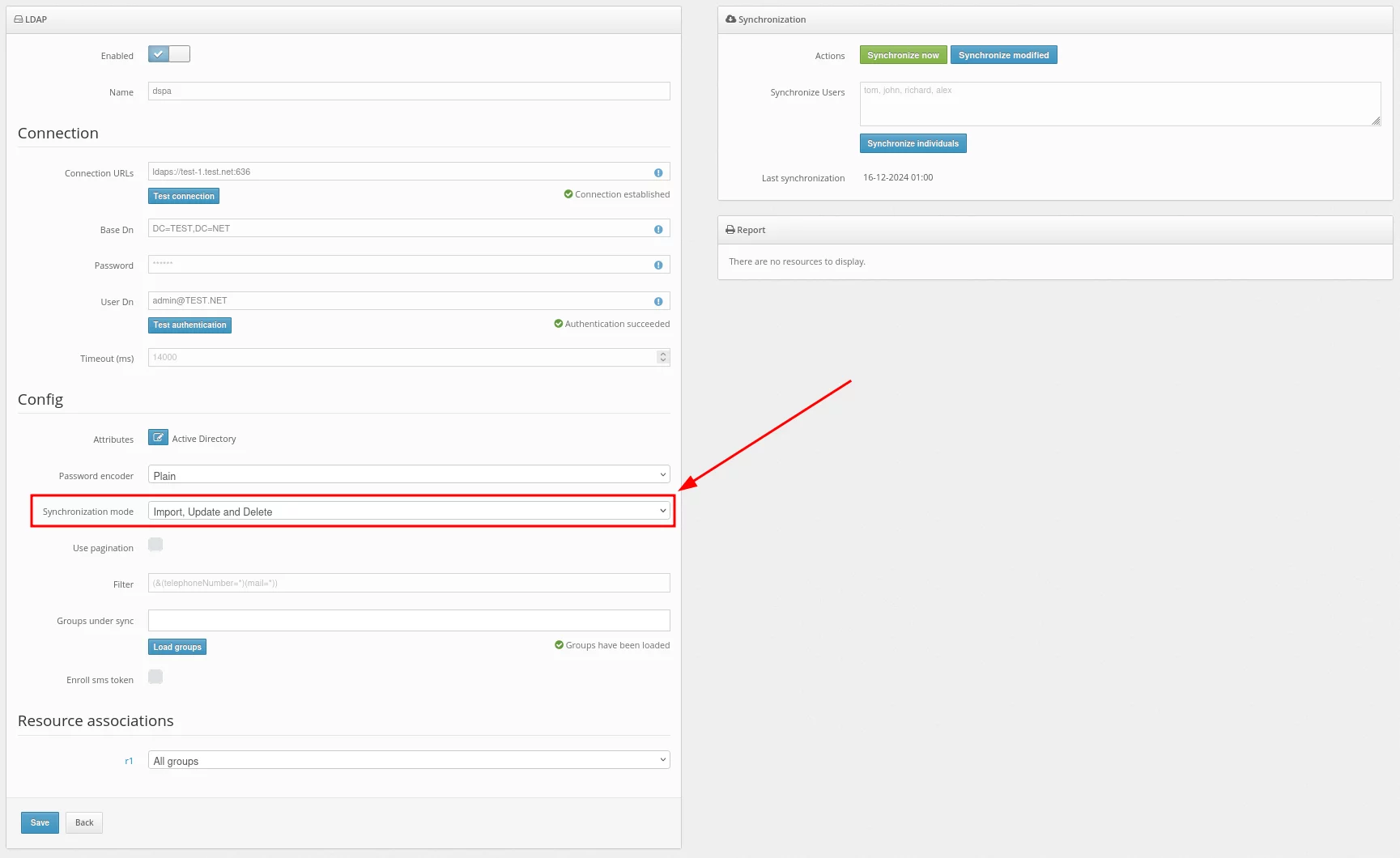Click the Test connection button
Image resolution: width=1400 pixels, height=858 pixels.
(x=184, y=196)
